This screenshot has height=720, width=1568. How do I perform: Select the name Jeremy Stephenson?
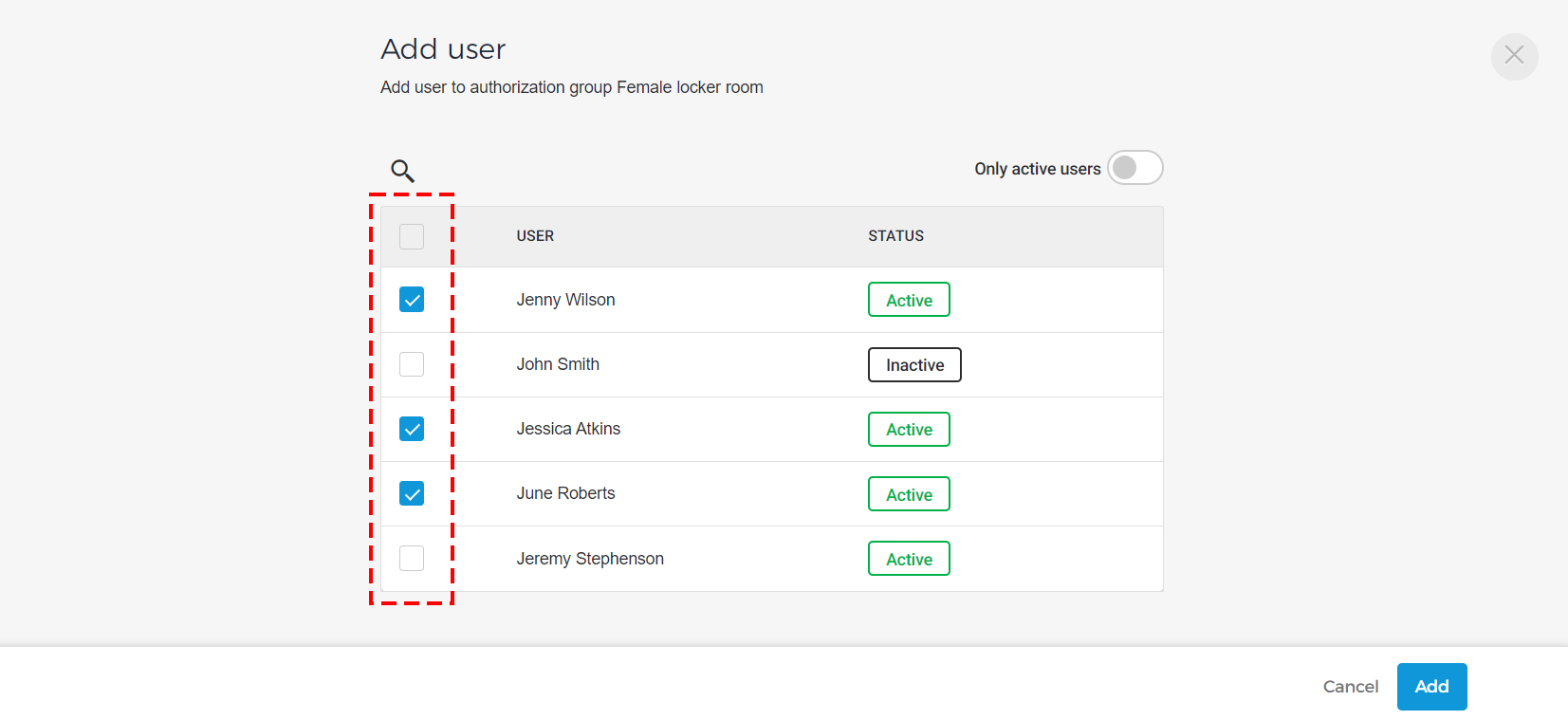click(x=590, y=559)
